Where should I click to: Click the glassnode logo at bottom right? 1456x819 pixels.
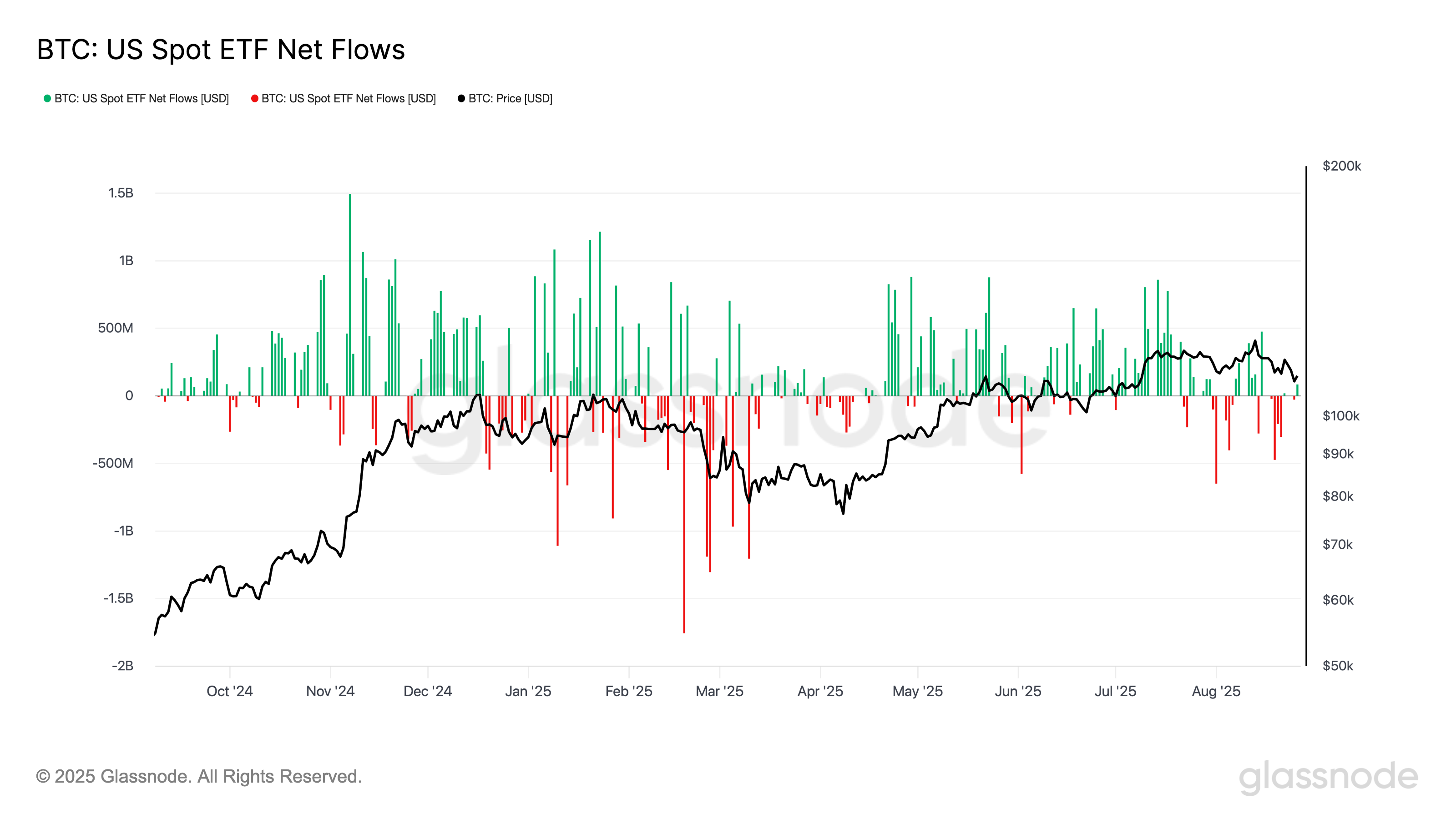click(x=1328, y=777)
